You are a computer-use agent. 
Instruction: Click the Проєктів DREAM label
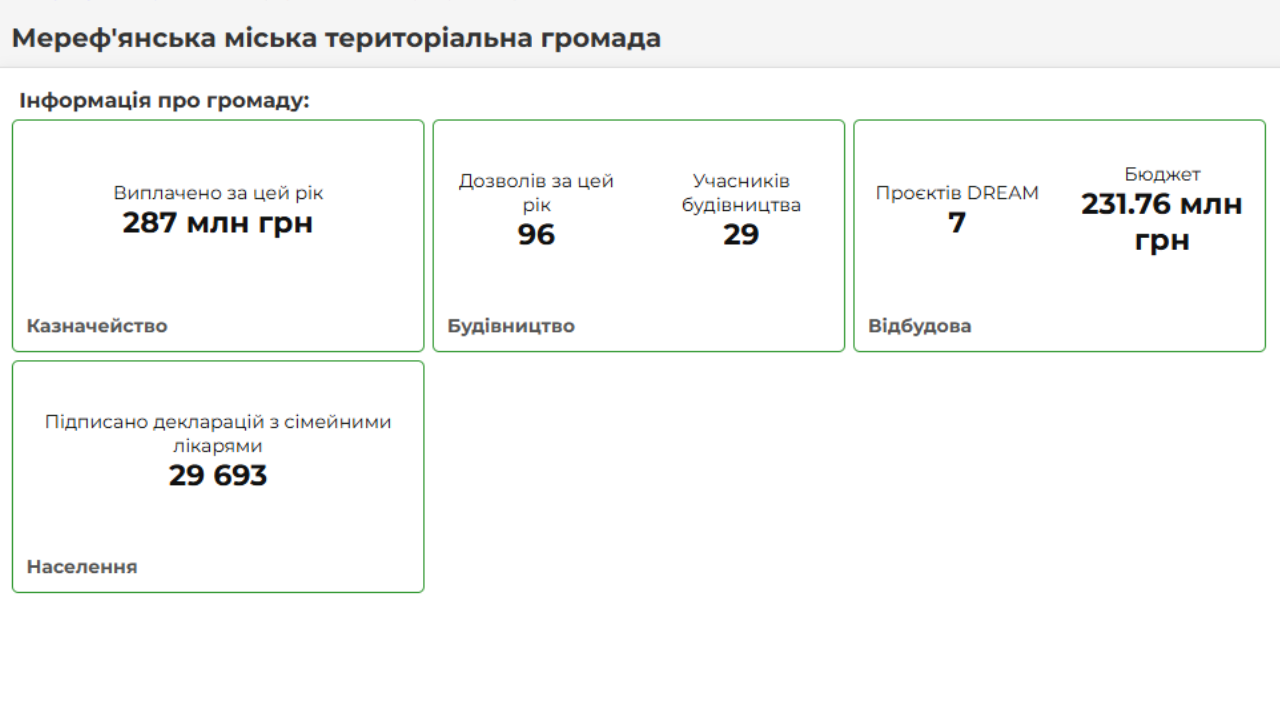[x=957, y=193]
